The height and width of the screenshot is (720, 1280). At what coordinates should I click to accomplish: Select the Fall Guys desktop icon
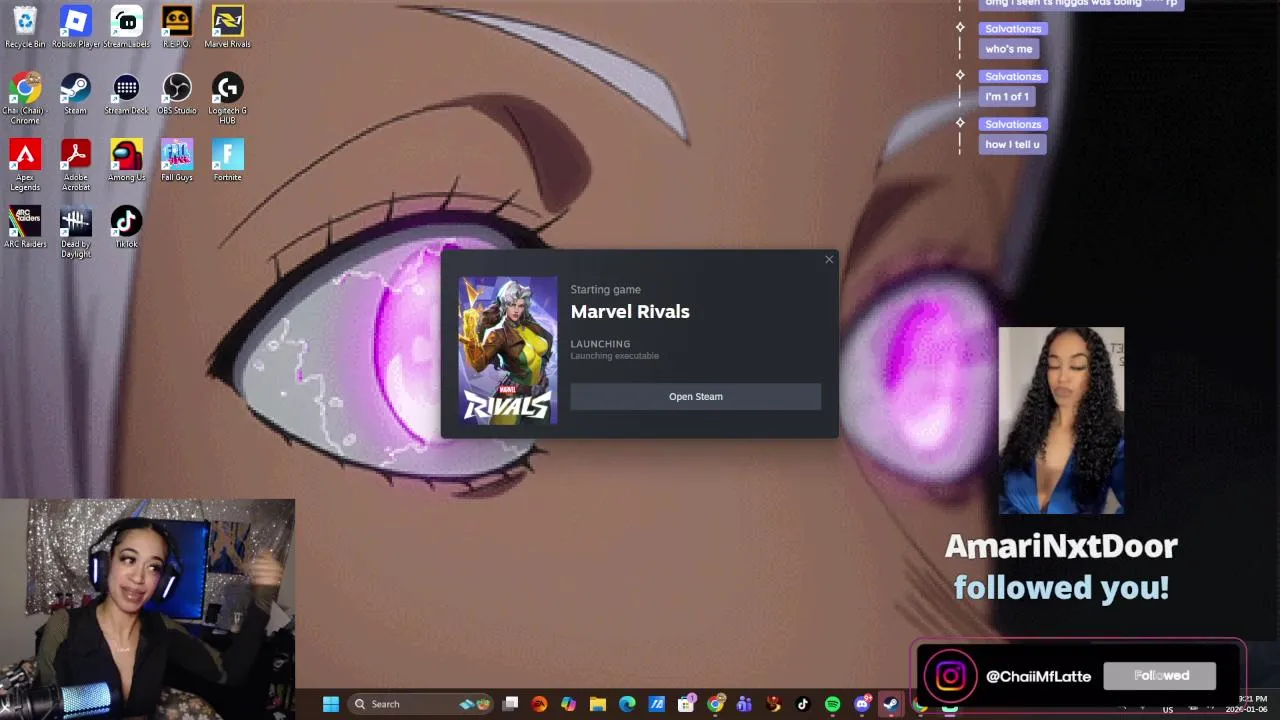pos(177,160)
